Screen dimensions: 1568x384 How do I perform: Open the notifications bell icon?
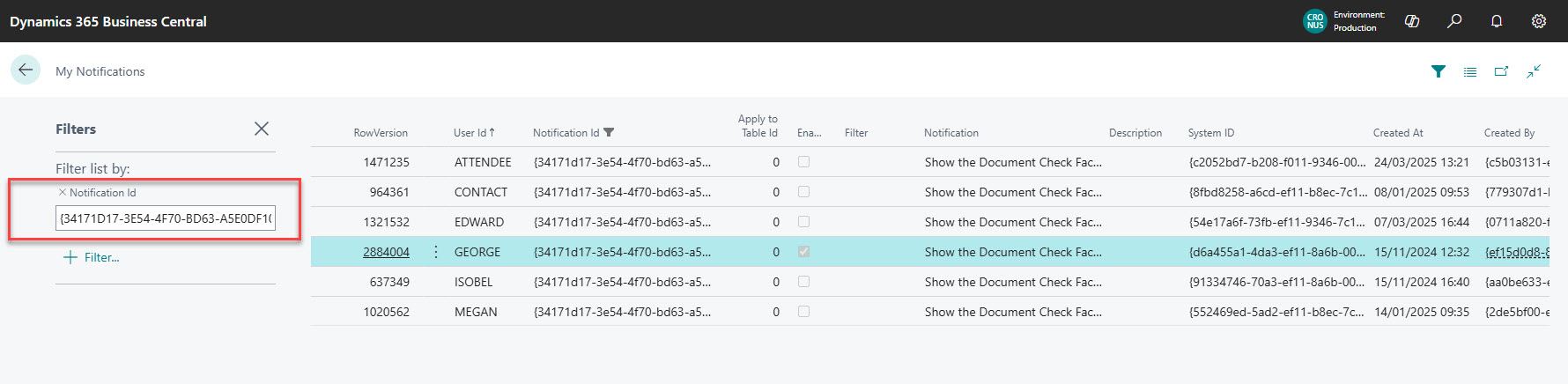coord(1497,21)
